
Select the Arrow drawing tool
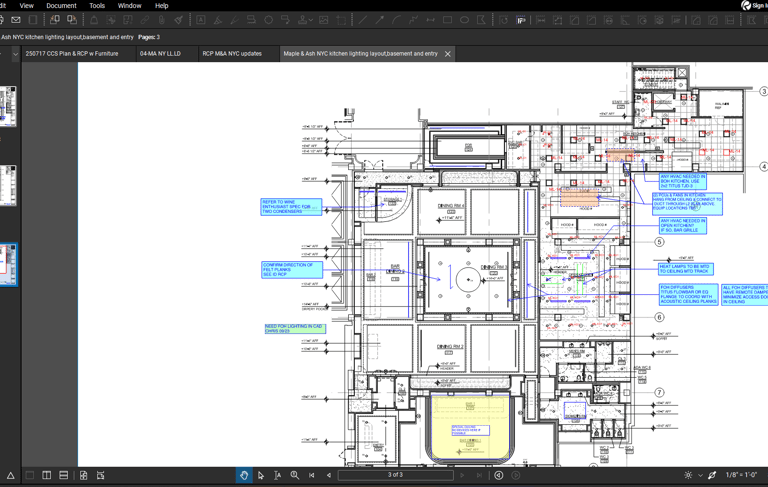380,20
